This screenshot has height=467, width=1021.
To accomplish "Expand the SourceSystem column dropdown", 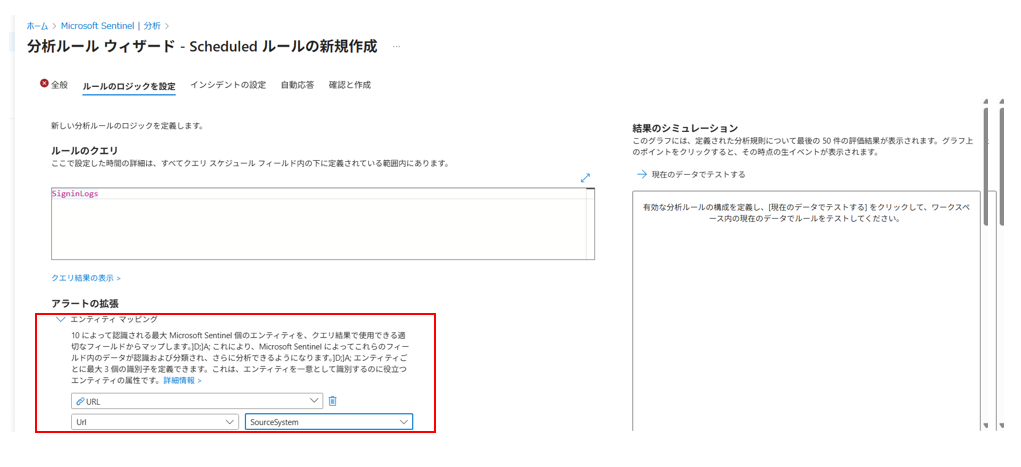I will pos(329,423).
